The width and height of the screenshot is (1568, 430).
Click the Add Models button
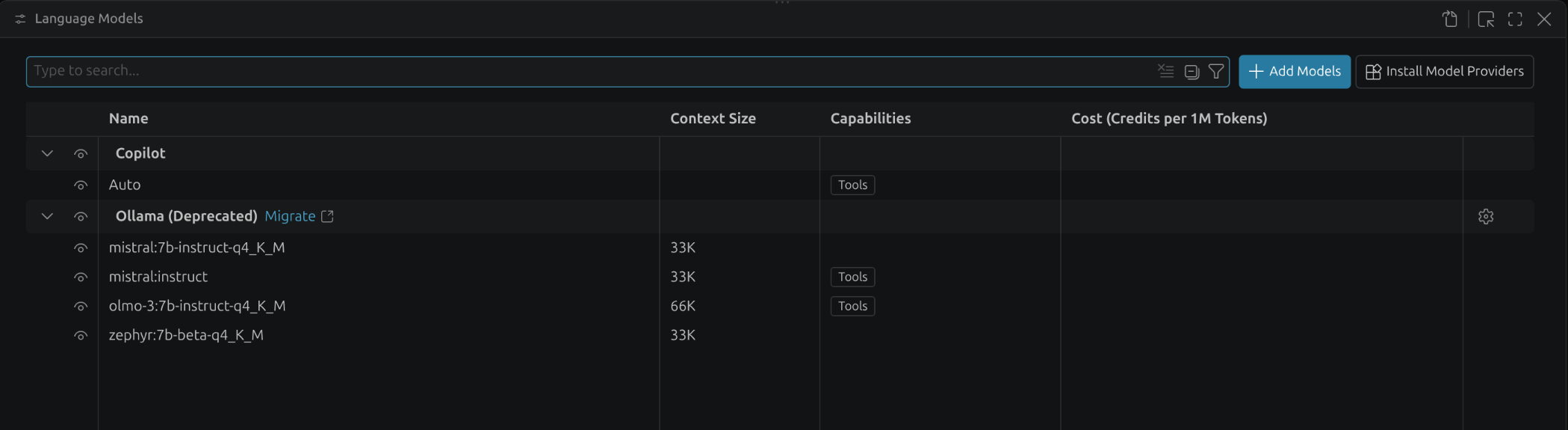pos(1295,71)
